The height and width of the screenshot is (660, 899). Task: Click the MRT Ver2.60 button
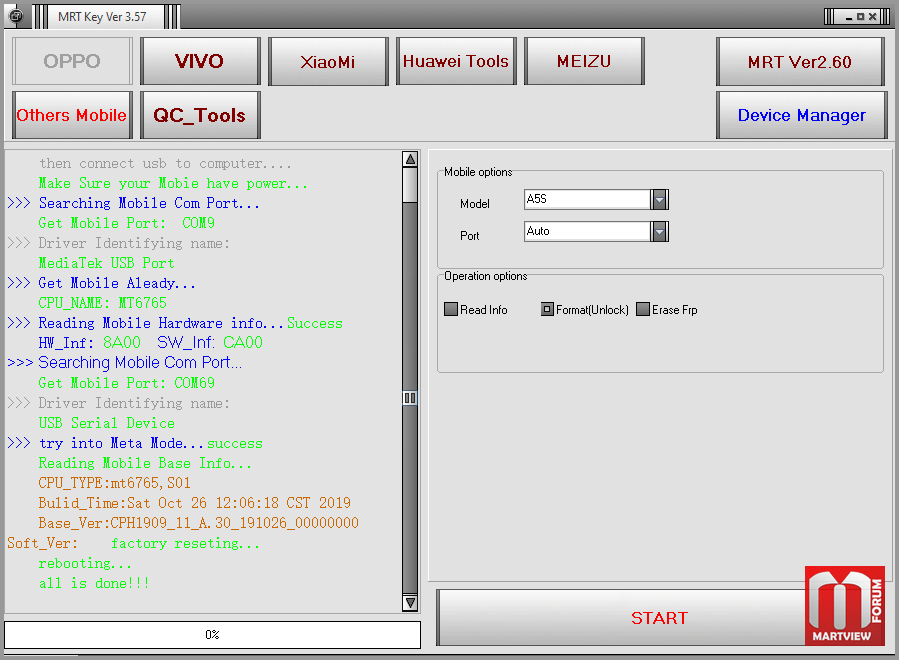pos(800,62)
